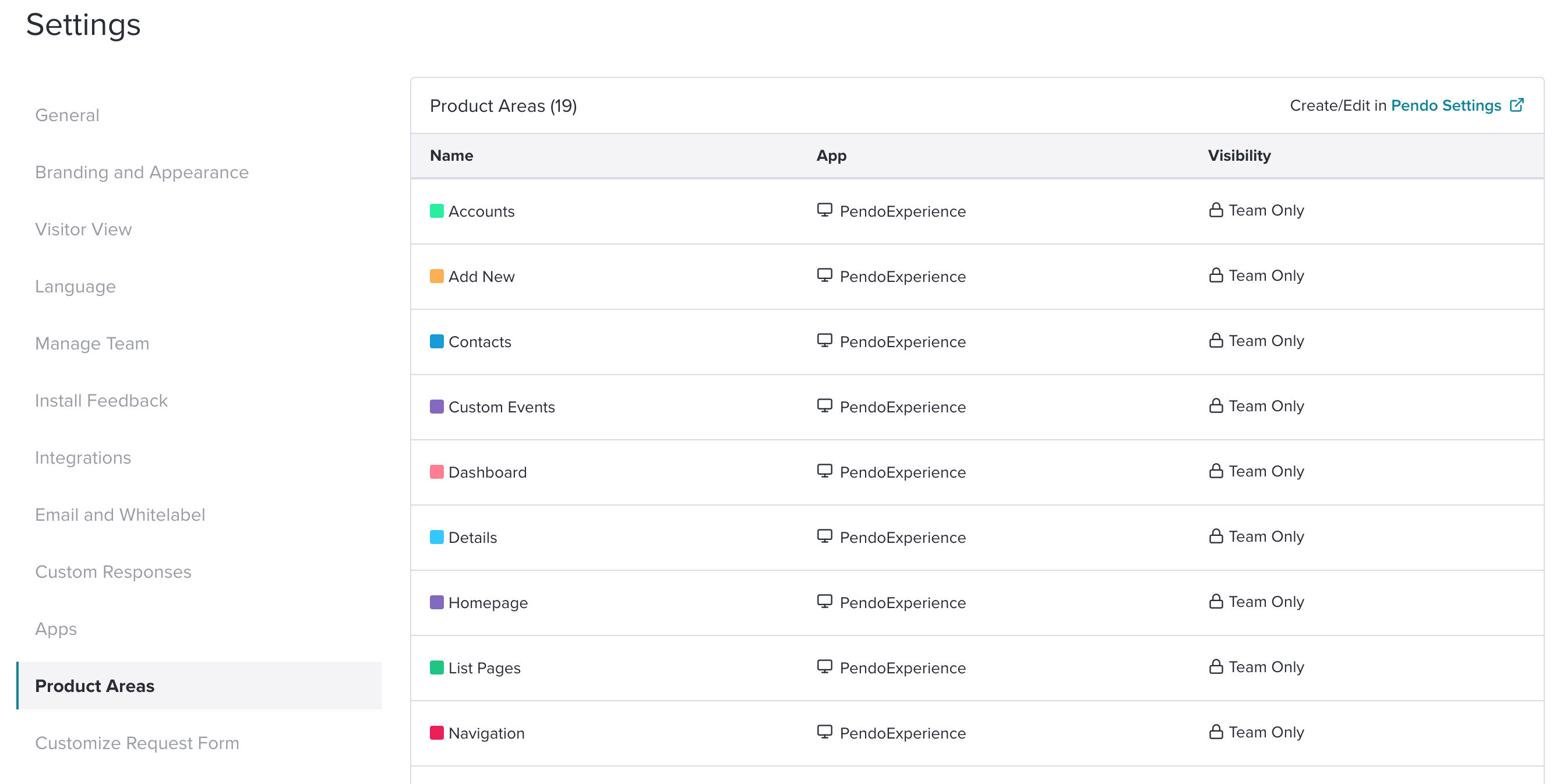The width and height of the screenshot is (1567, 784).
Task: Select the Language settings item
Action: coord(75,287)
